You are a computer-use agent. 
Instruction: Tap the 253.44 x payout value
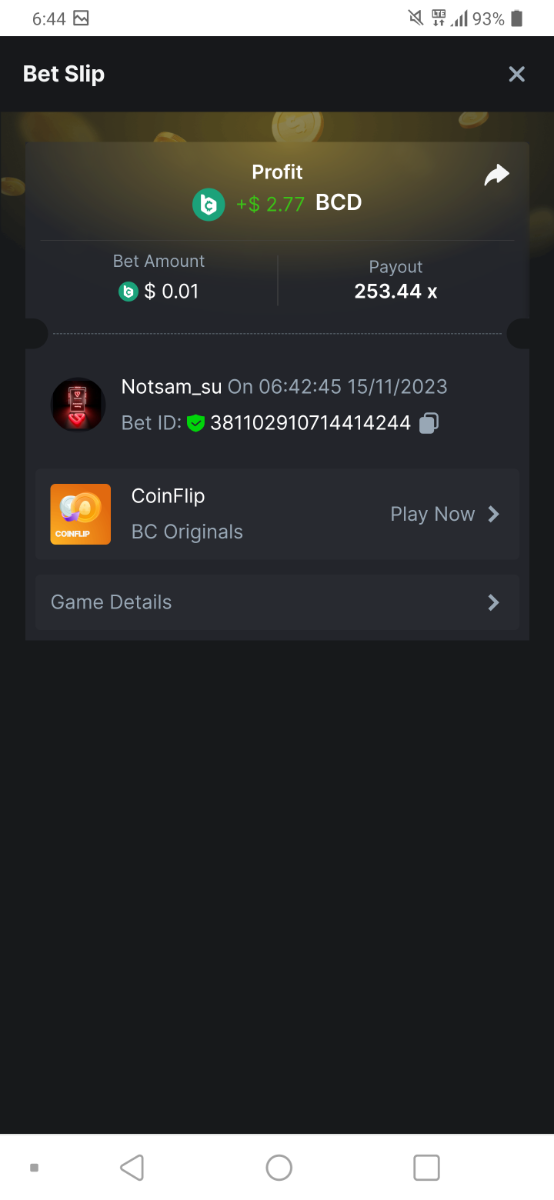[x=396, y=292]
